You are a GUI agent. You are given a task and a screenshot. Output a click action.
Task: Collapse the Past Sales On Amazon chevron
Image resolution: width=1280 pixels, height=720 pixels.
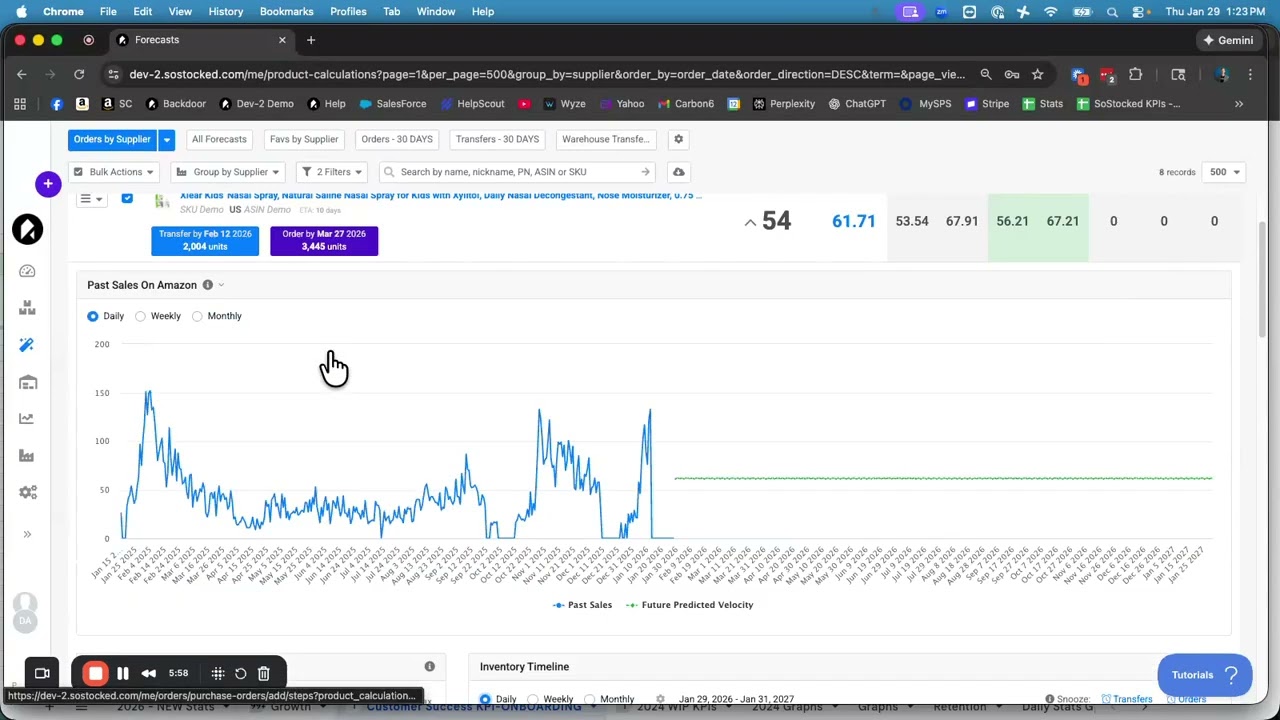(221, 285)
